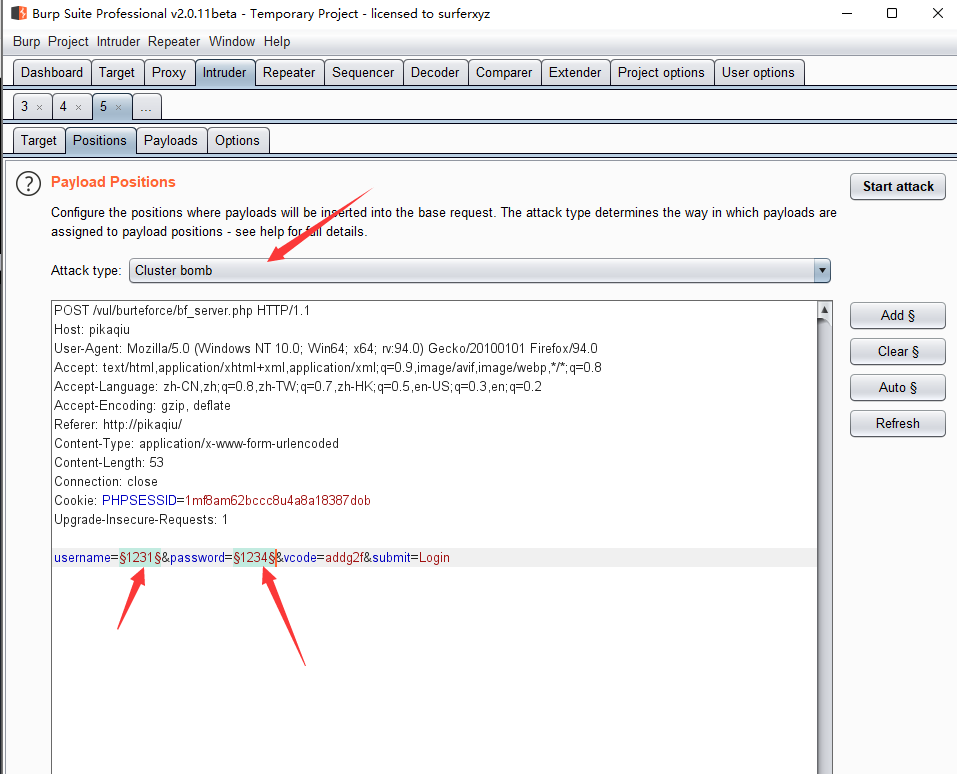Switch to the Dashboard tab
The width and height of the screenshot is (957, 774).
52,73
